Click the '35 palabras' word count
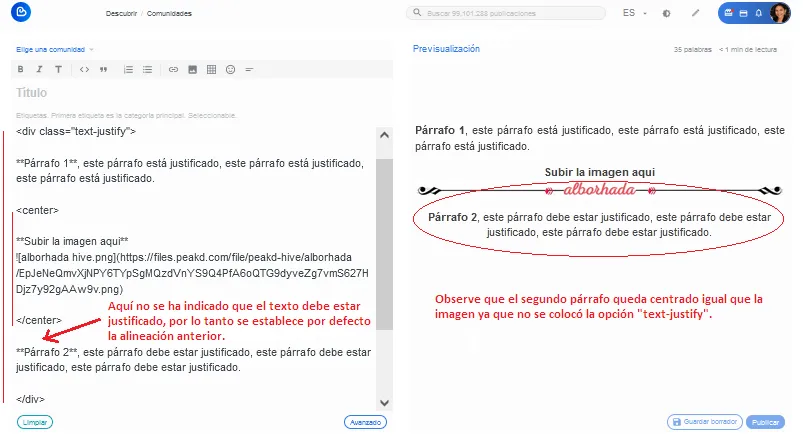The height and width of the screenshot is (442, 803). click(692, 50)
